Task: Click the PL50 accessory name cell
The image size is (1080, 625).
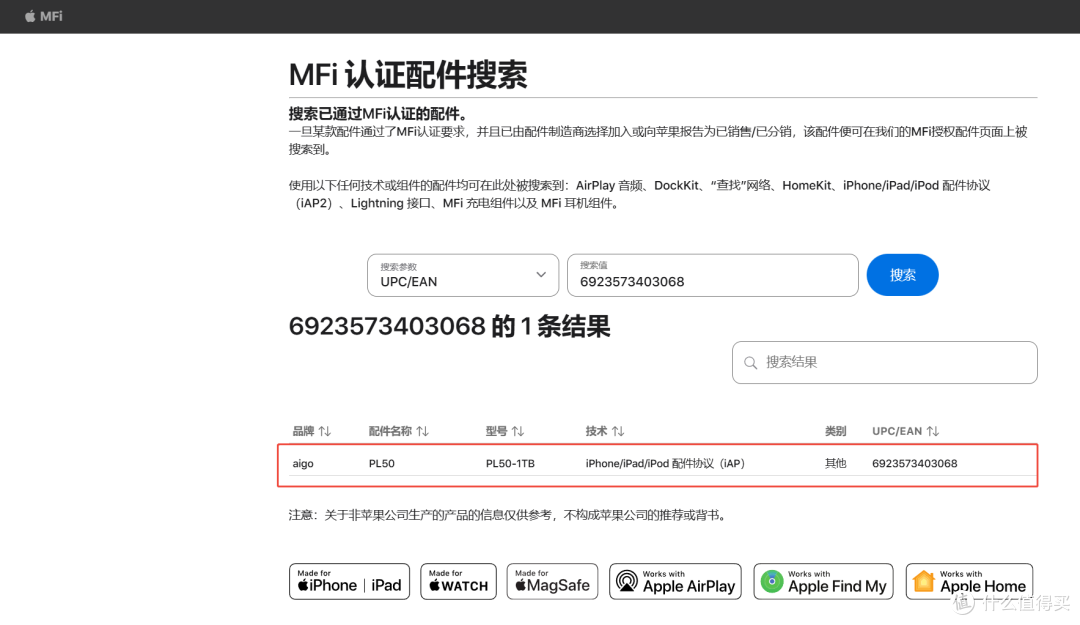Action: pos(382,464)
